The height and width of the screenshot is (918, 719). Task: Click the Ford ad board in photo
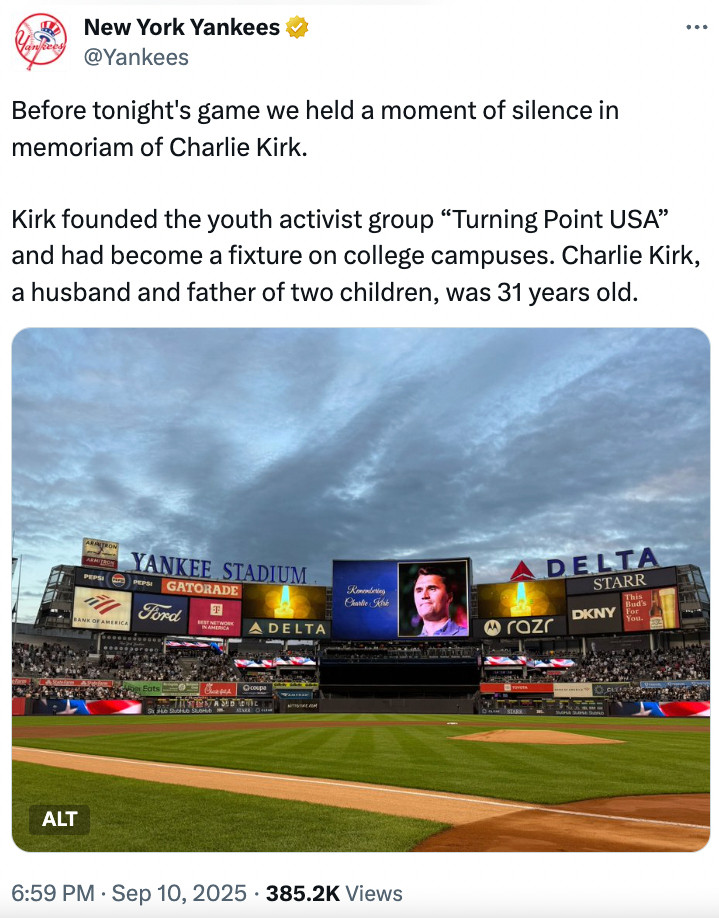tap(160, 613)
